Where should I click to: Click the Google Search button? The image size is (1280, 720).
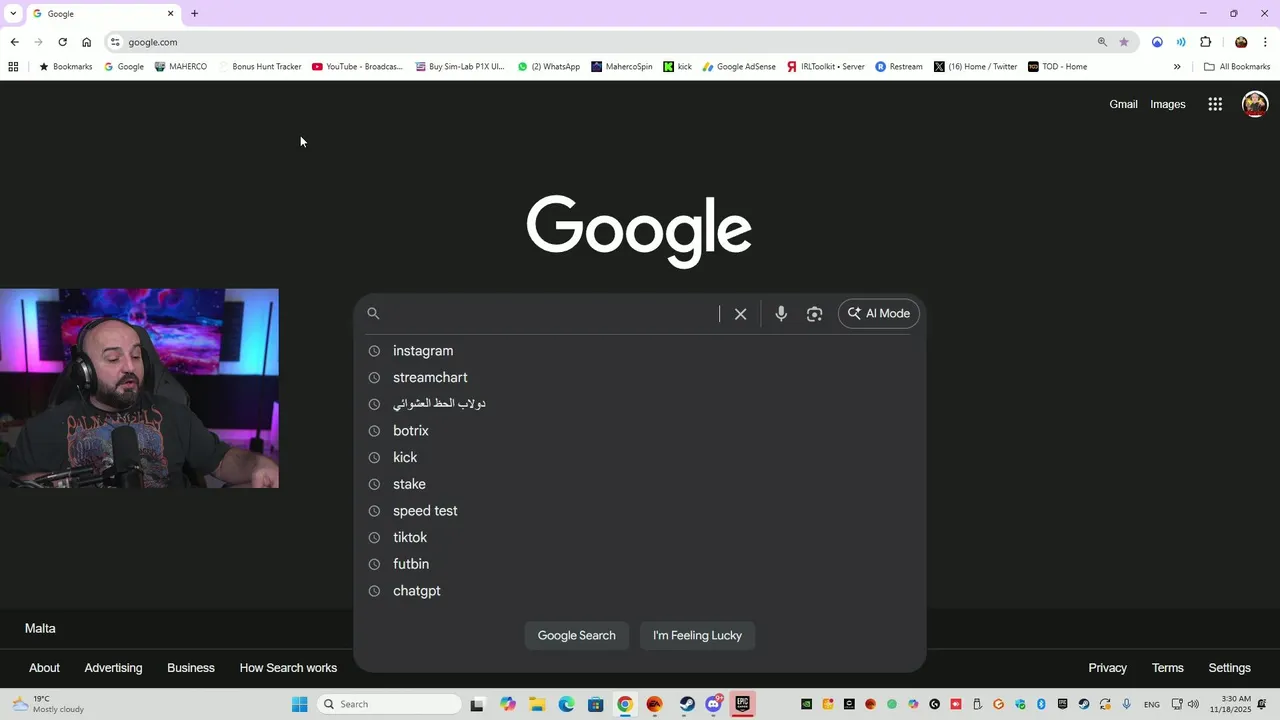577,636
